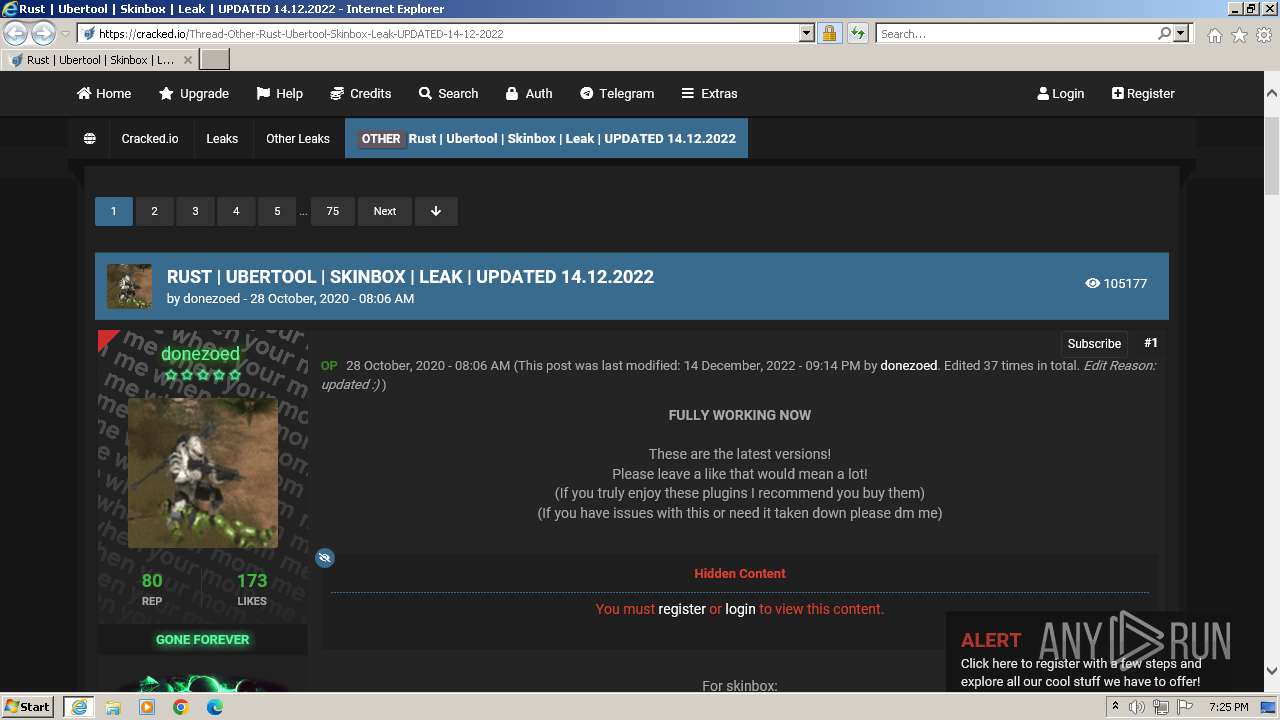Screen dimensions: 1280x720
Task: Click the views eye icon beside 105177
Action: point(1092,283)
